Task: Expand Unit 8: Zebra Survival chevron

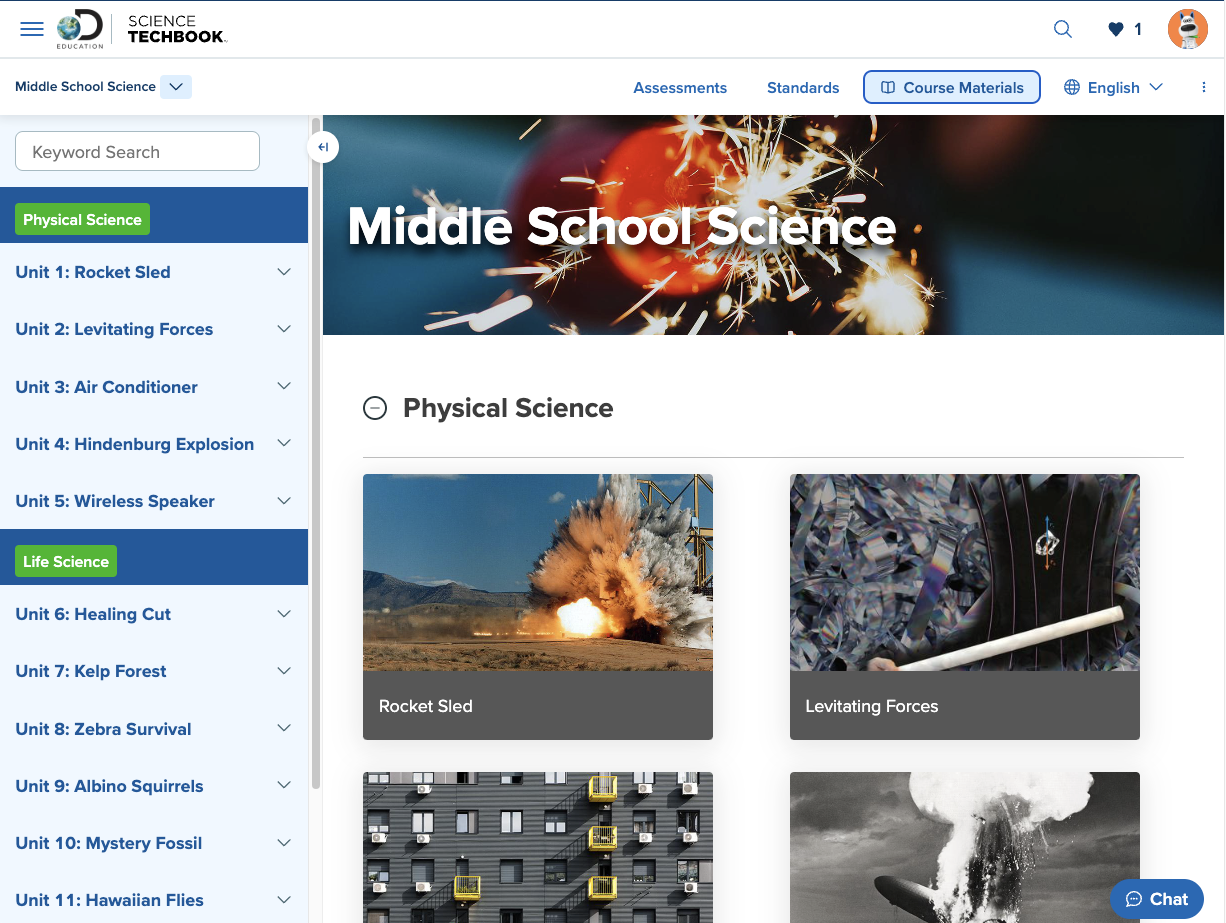Action: click(x=284, y=729)
